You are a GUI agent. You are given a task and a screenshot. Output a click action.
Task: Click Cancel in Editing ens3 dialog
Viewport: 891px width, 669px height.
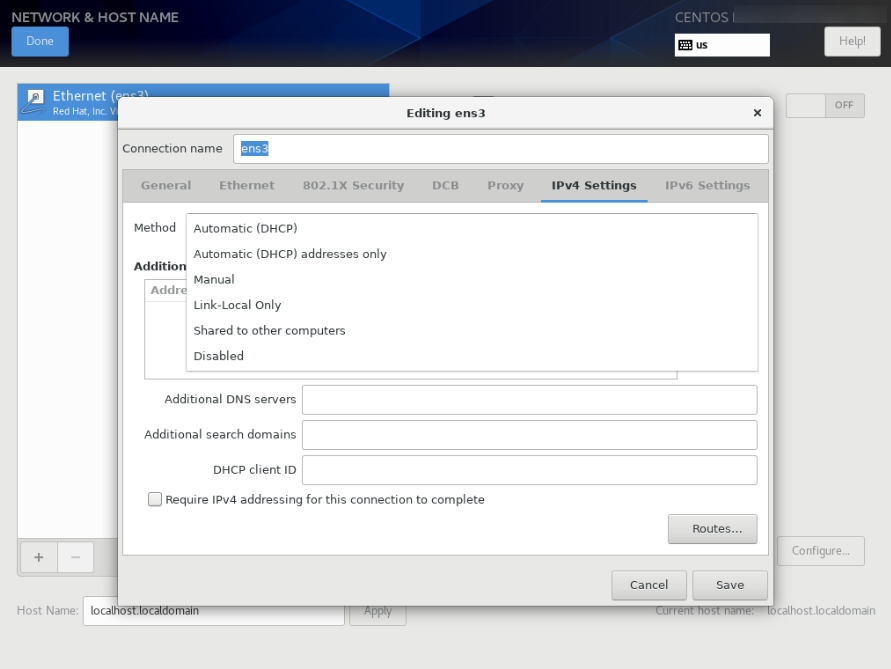[x=649, y=585]
